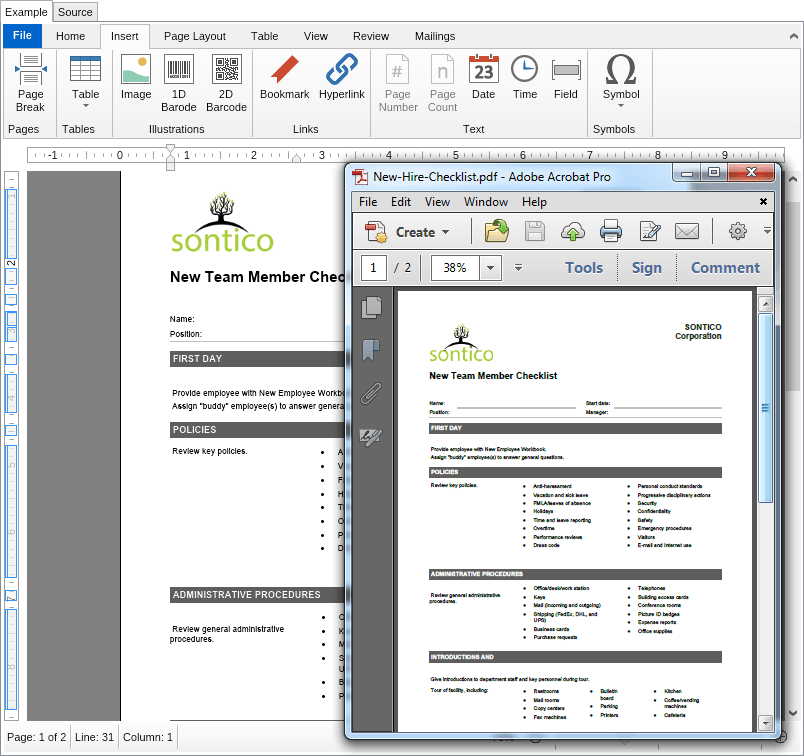Open the Acrobat Tools pane
The width and height of the screenshot is (804, 756).
(x=584, y=268)
